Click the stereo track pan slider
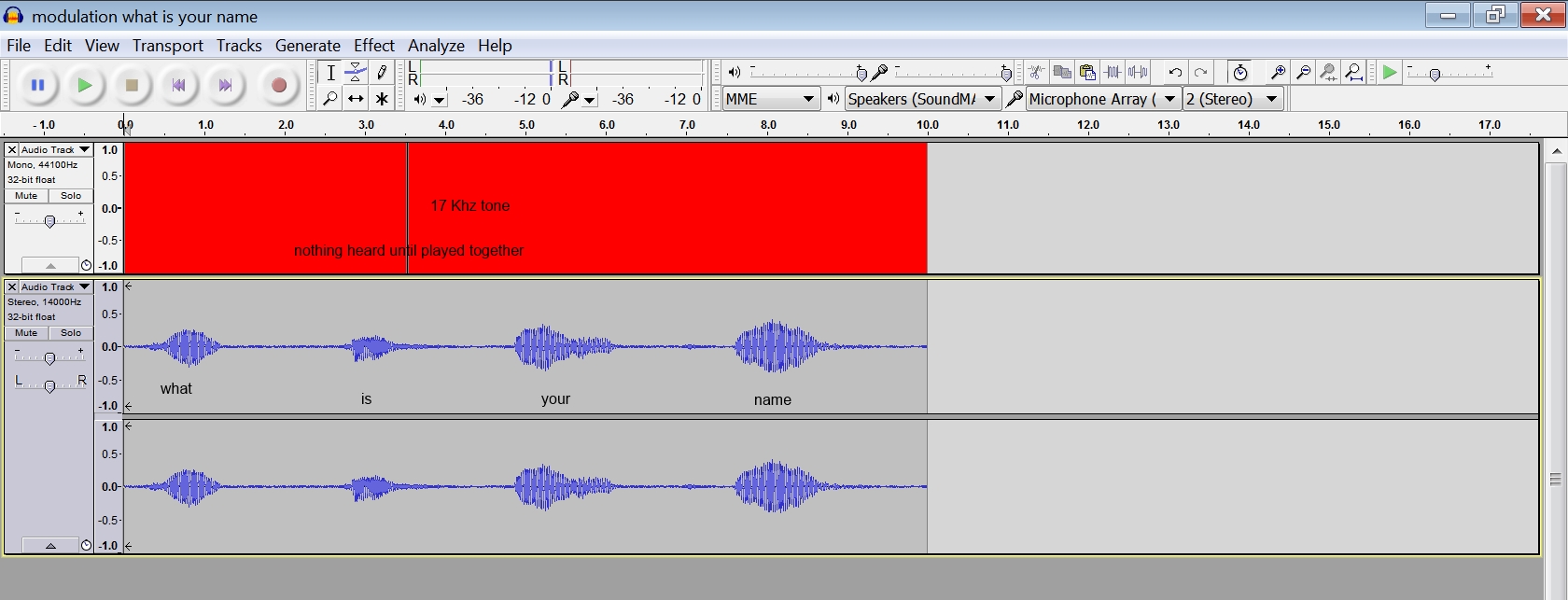 click(50, 384)
